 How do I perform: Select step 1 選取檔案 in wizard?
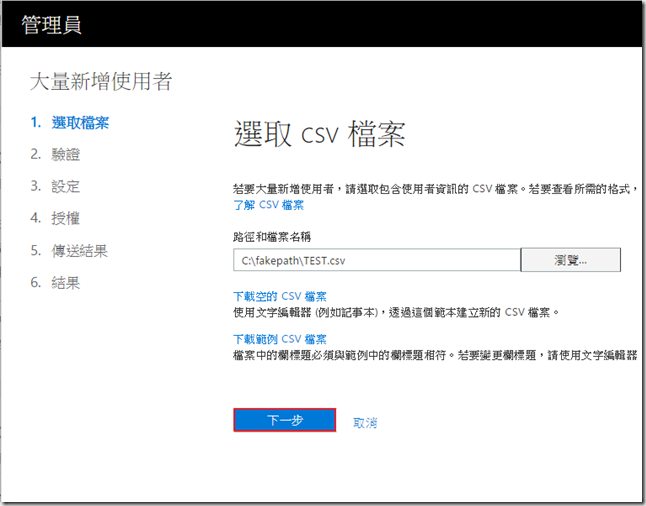[x=80, y=123]
